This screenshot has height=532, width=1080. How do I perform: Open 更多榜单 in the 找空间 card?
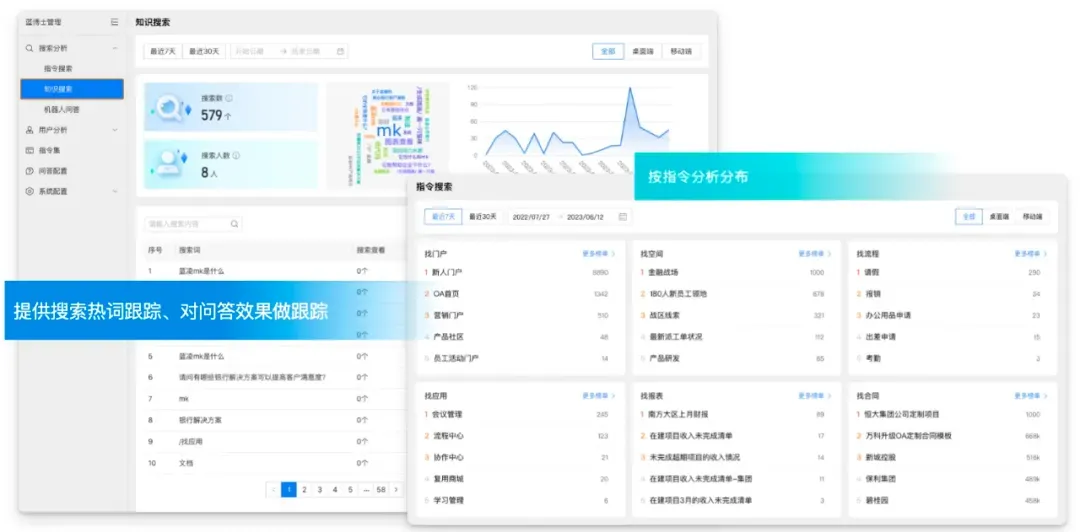pyautogui.click(x=814, y=254)
